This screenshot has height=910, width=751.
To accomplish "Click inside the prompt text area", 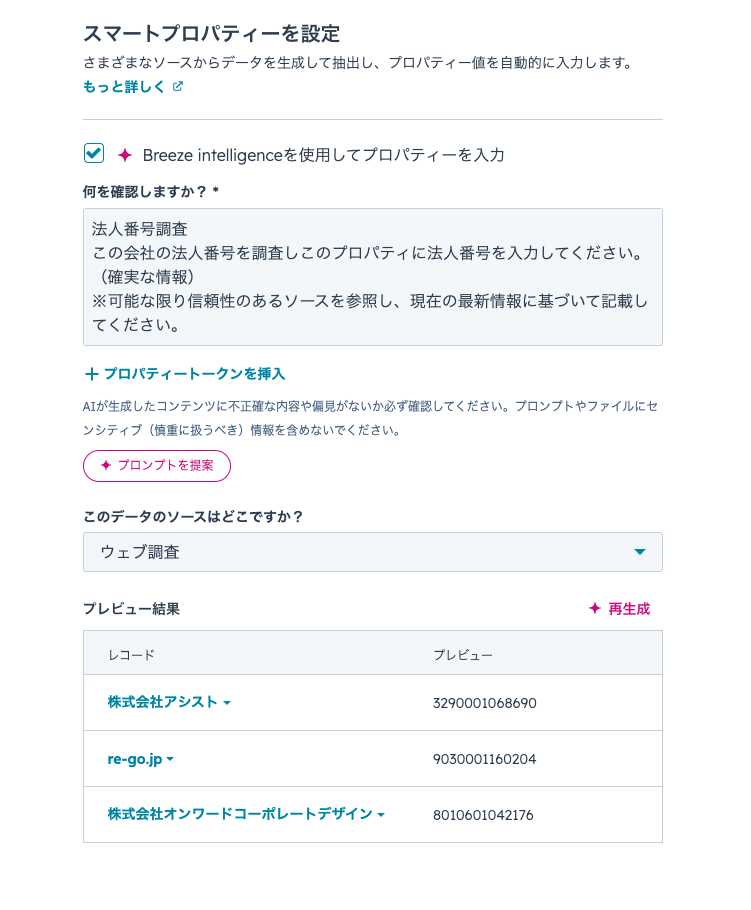I will coord(372,277).
